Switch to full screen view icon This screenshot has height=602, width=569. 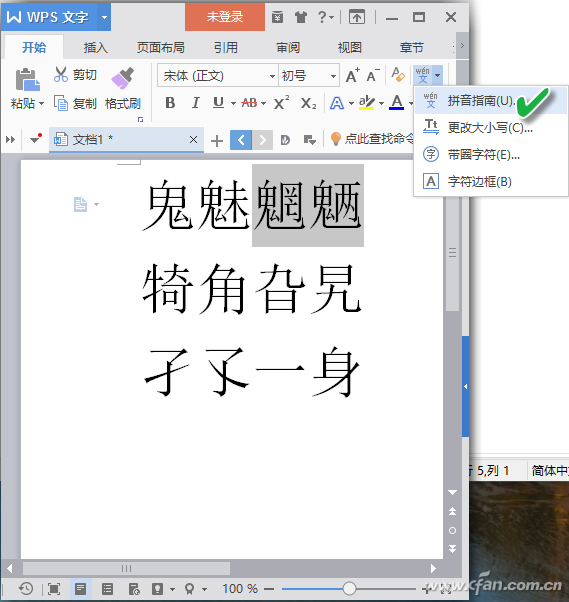coord(54,589)
